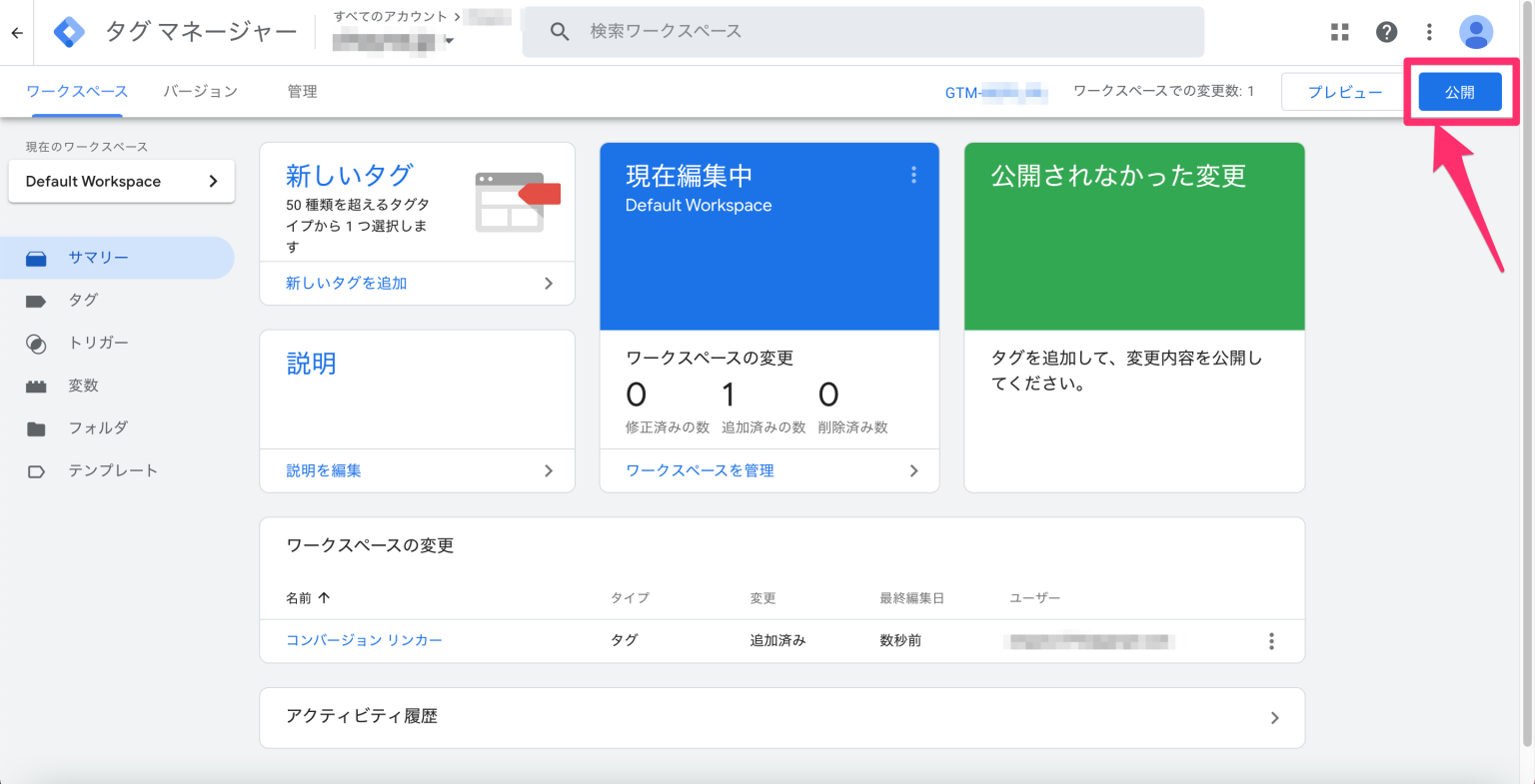The width and height of the screenshot is (1535, 784).
Task: Open the Help icon in the header
Action: (x=1387, y=31)
